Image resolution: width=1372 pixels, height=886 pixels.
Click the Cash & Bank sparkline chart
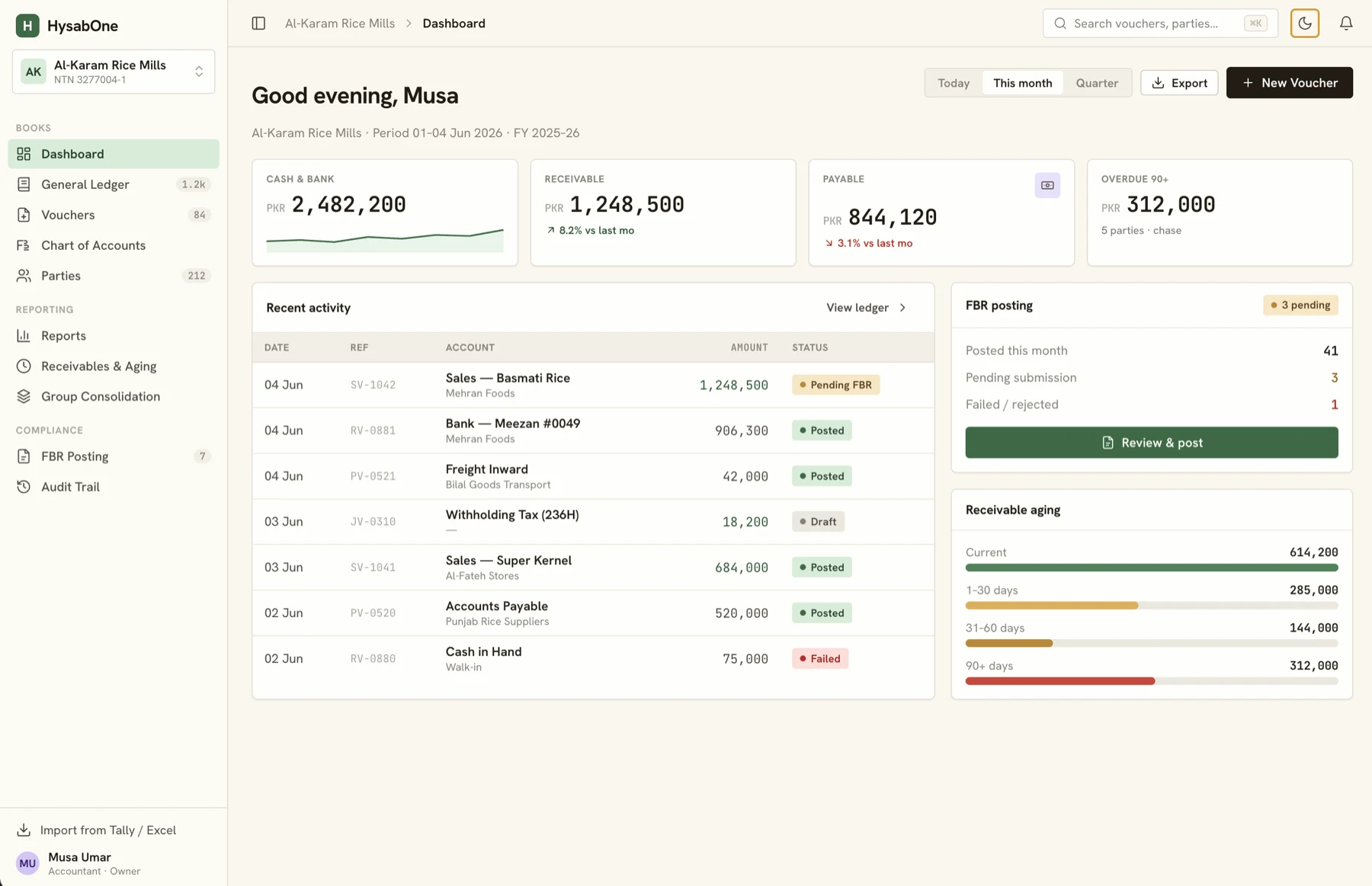point(384,240)
